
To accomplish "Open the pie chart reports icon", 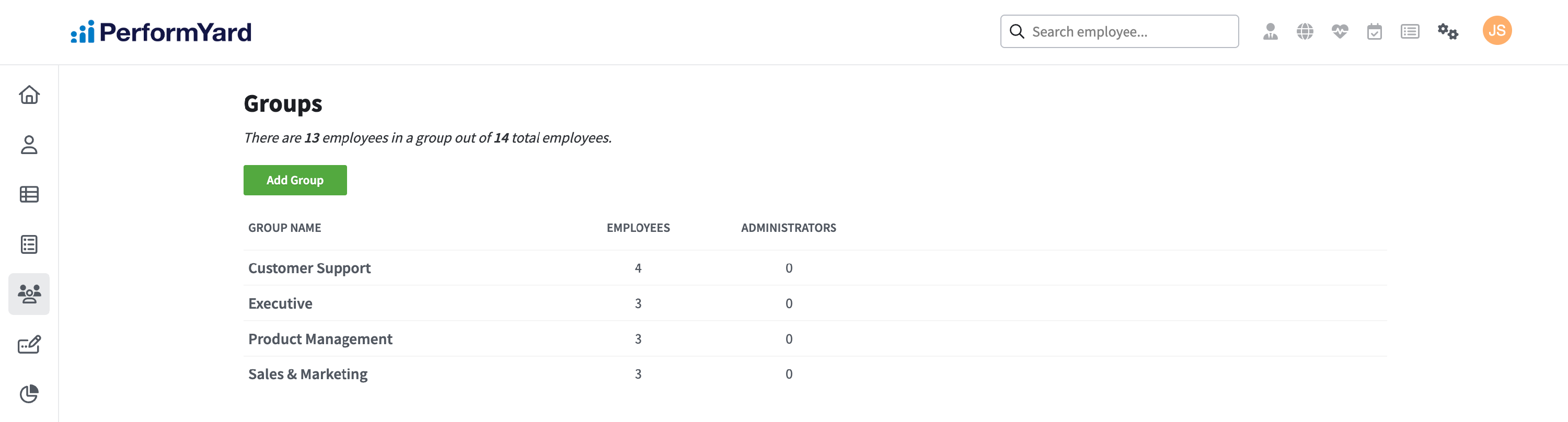I will [29, 394].
